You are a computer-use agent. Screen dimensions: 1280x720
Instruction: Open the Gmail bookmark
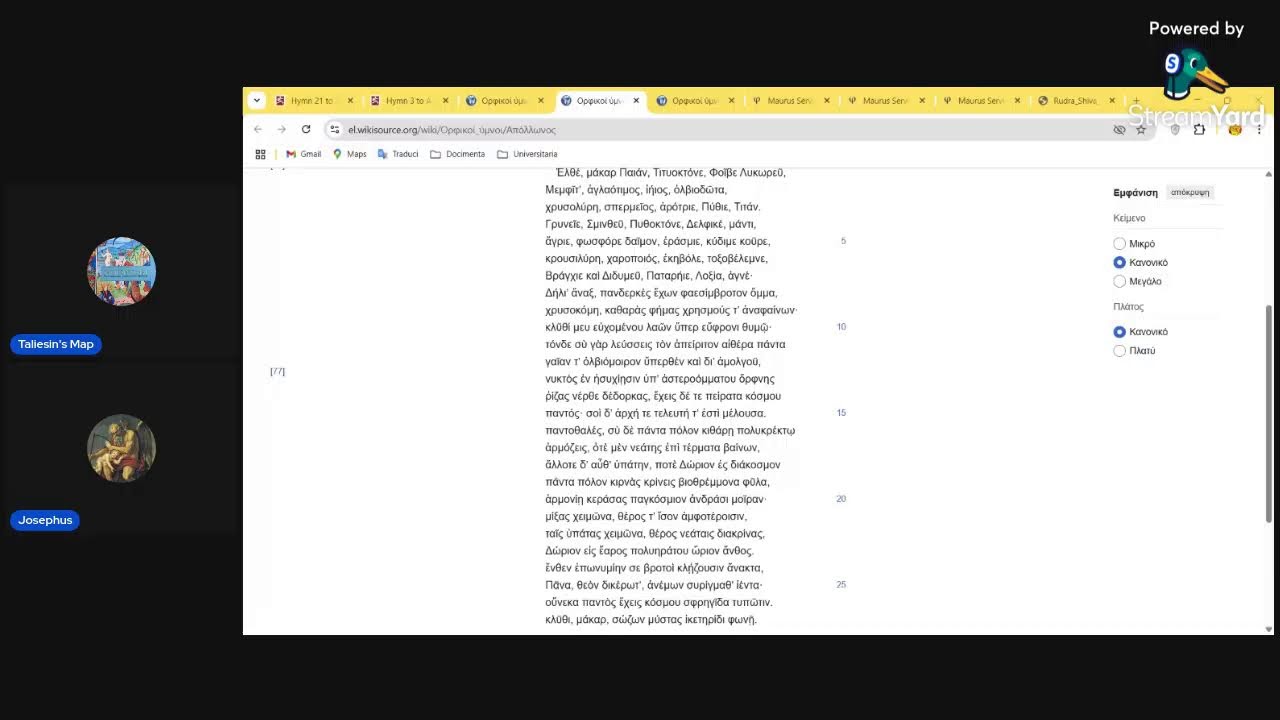(304, 154)
